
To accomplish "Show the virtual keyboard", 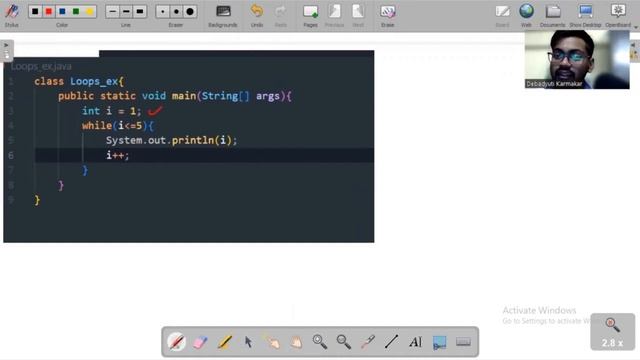I will tap(463, 342).
